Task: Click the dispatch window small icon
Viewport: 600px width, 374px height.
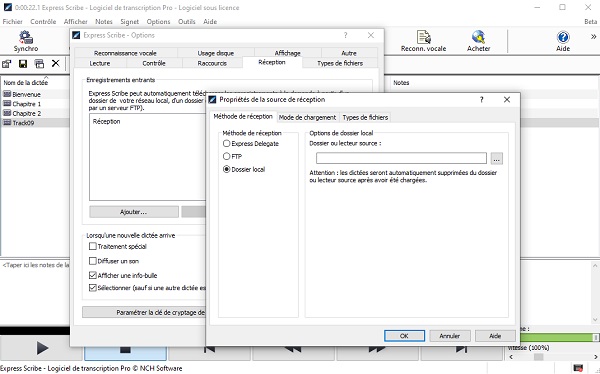Action: point(39,64)
